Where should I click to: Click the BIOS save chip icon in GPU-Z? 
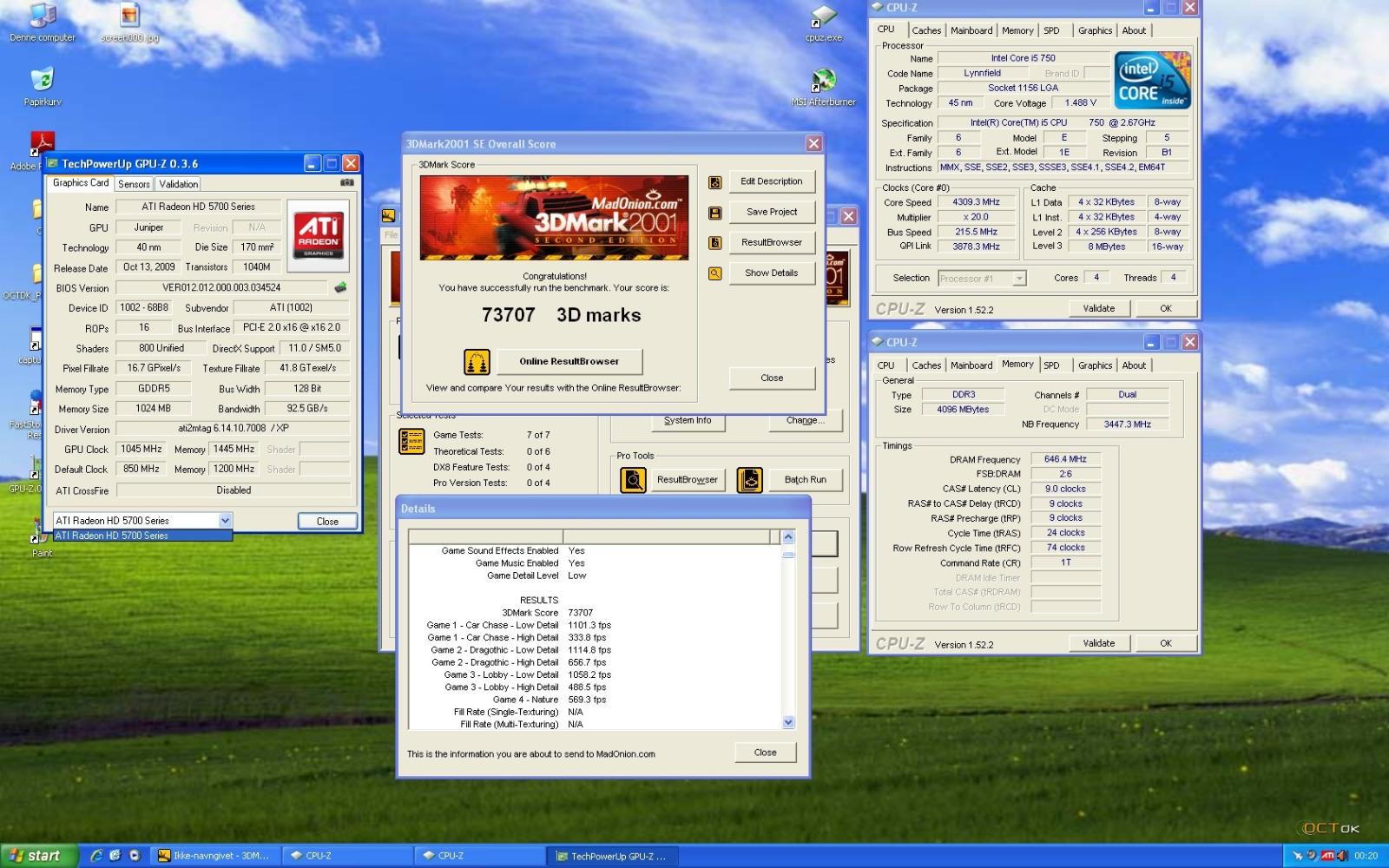tap(340, 287)
